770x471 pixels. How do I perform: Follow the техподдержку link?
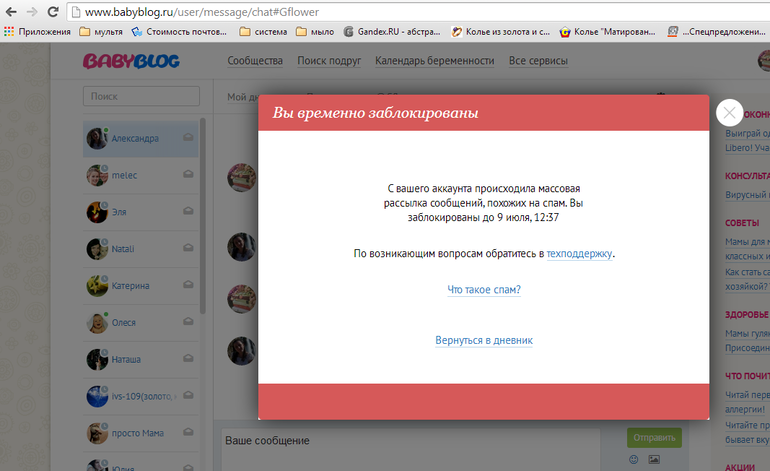579,253
